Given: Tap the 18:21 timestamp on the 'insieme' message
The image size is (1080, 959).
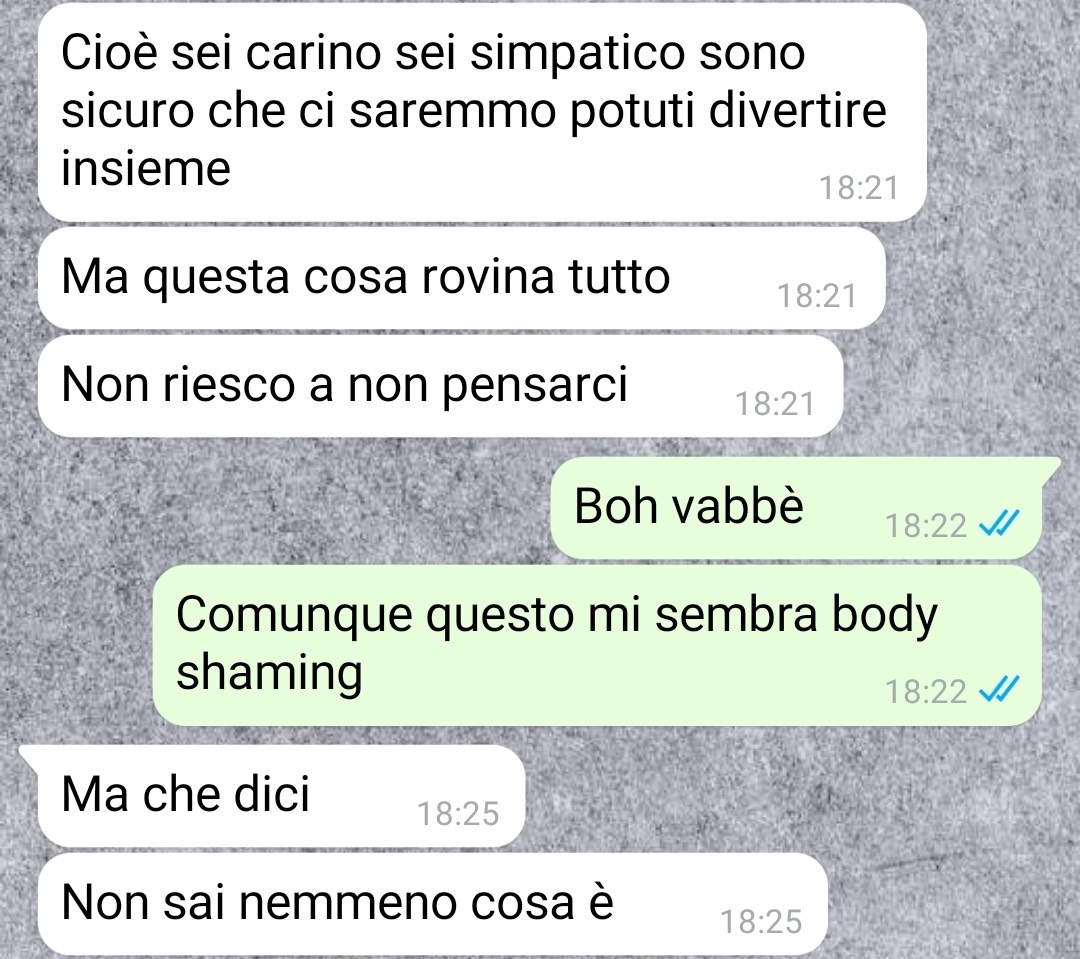Looking at the screenshot, I should (x=859, y=188).
